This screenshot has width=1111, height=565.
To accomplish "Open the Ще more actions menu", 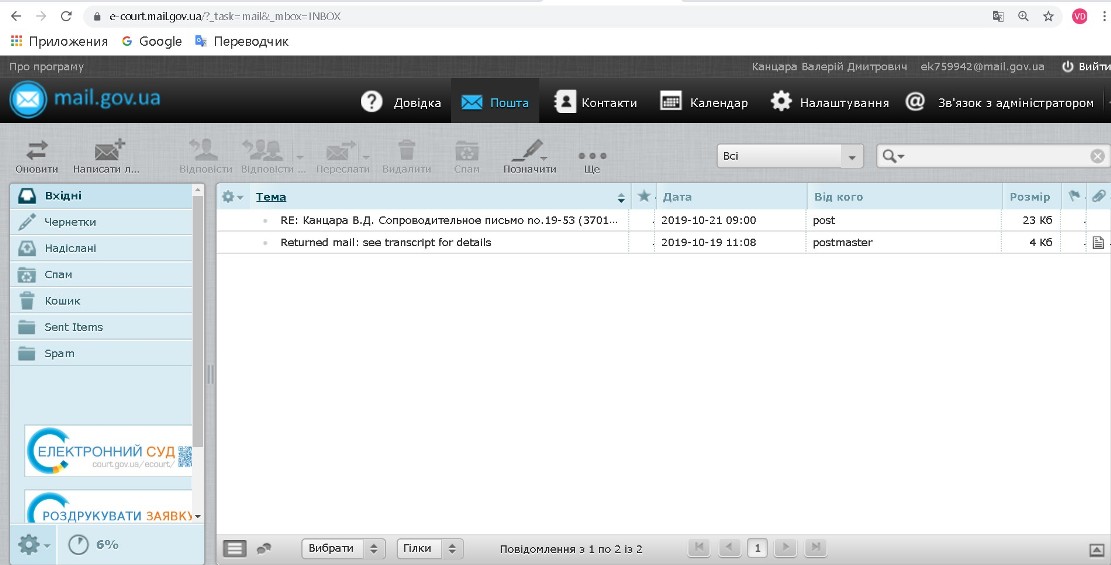I will [592, 162].
